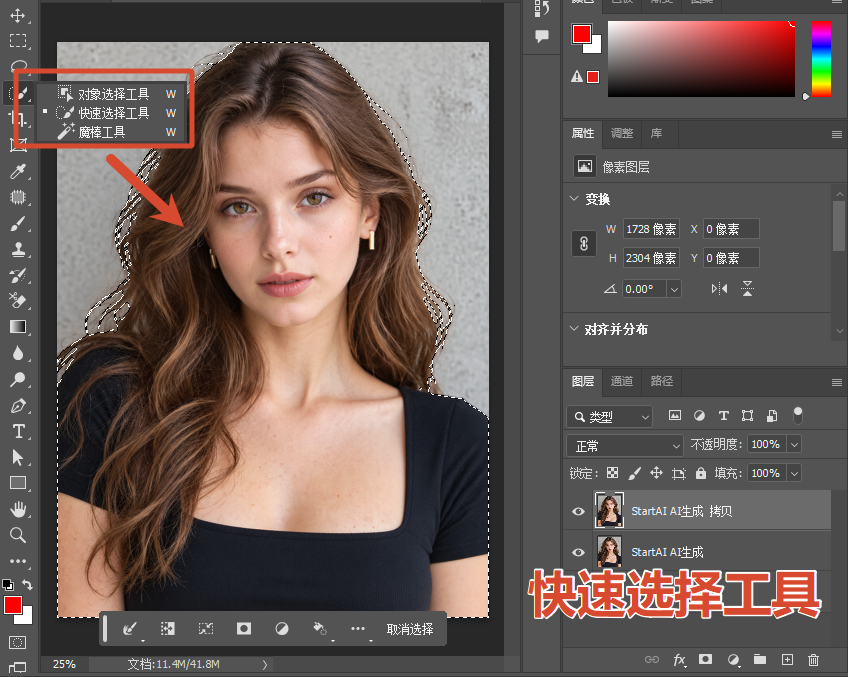
Task: Open the 正常 blend mode dropdown
Action: [x=625, y=446]
